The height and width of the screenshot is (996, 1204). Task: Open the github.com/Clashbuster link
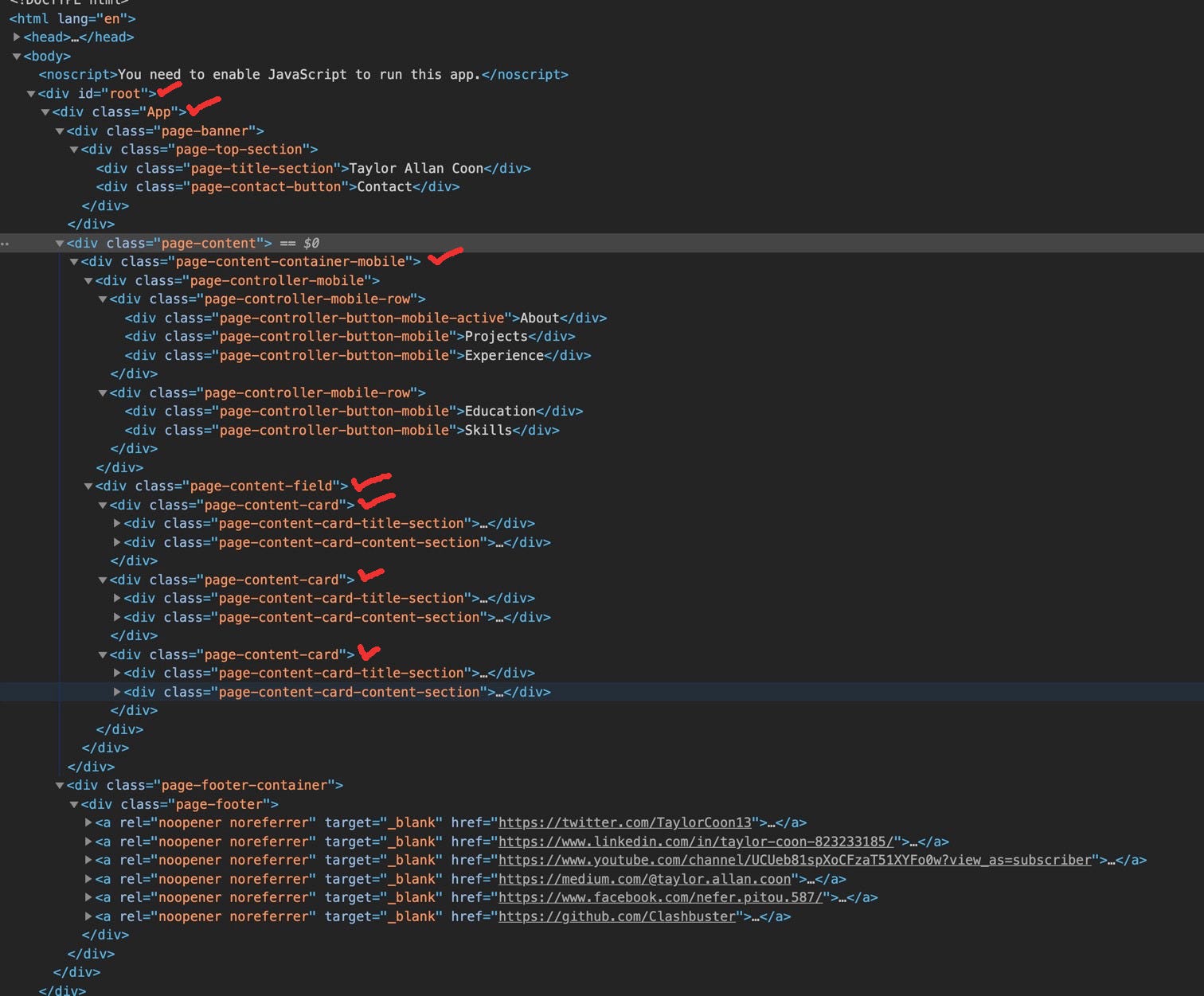coord(617,916)
